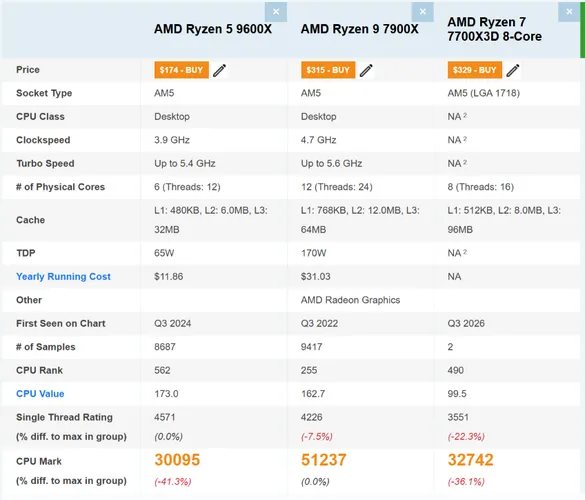Image resolution: width=585 pixels, height=500 pixels.
Task: Click the 30095 CPU Mark score
Action: coord(177,460)
